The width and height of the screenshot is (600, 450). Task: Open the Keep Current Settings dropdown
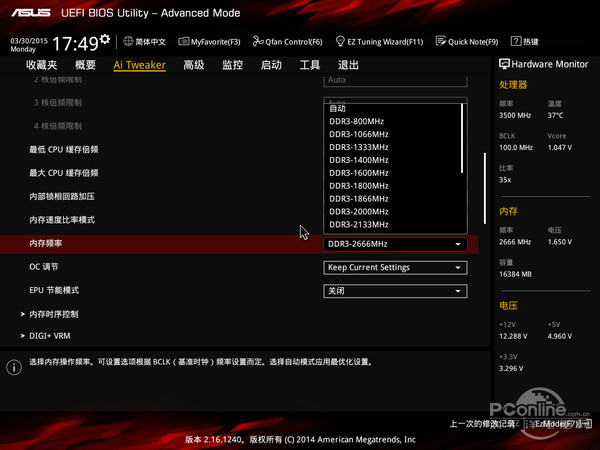[395, 267]
